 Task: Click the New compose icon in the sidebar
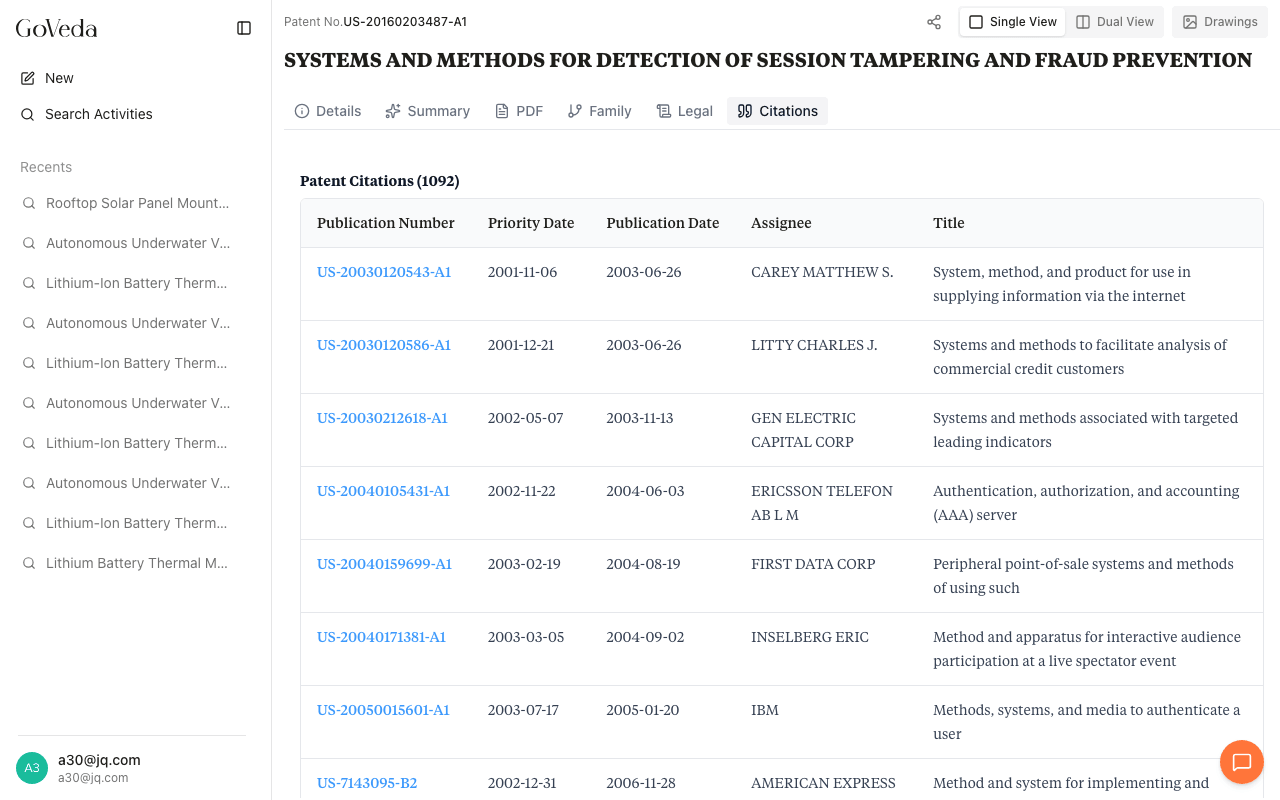tap(27, 77)
